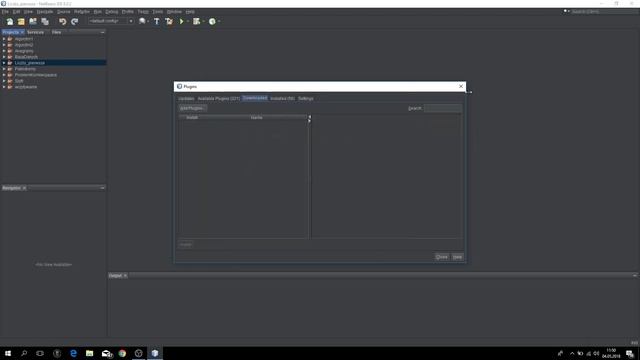Open the Action Center notification icon
The height and width of the screenshot is (360, 640).
(x=630, y=353)
